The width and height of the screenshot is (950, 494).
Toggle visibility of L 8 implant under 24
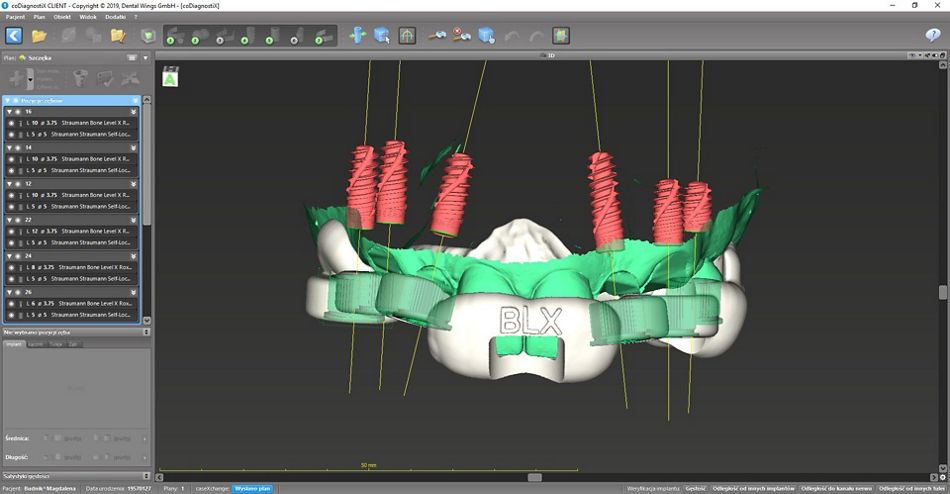tap(12, 267)
